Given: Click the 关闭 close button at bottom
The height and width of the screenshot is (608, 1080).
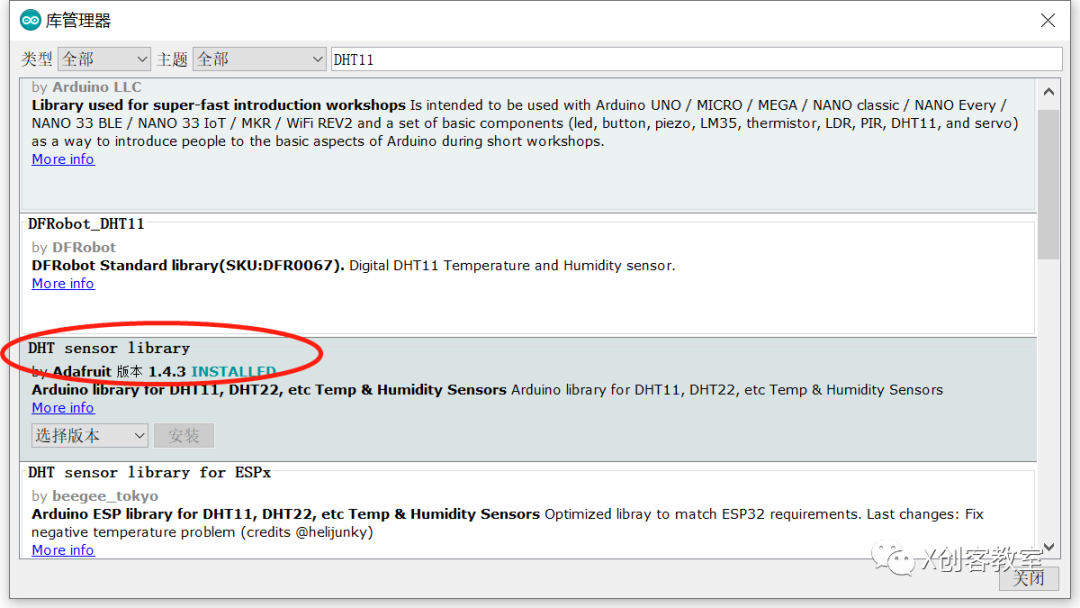Looking at the screenshot, I should [1029, 578].
